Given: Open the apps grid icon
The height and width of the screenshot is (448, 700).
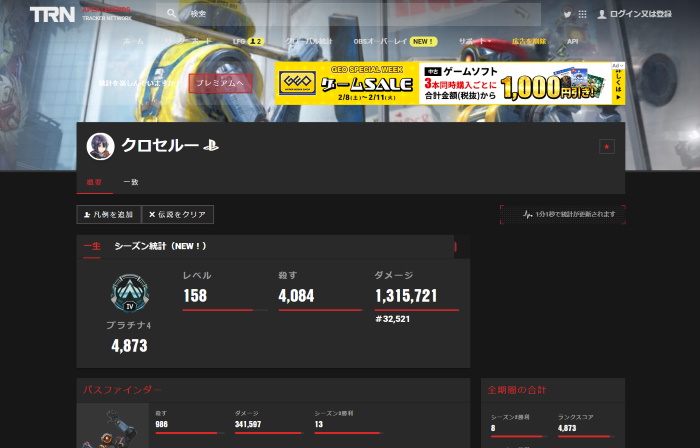Looking at the screenshot, I should 582,14.
